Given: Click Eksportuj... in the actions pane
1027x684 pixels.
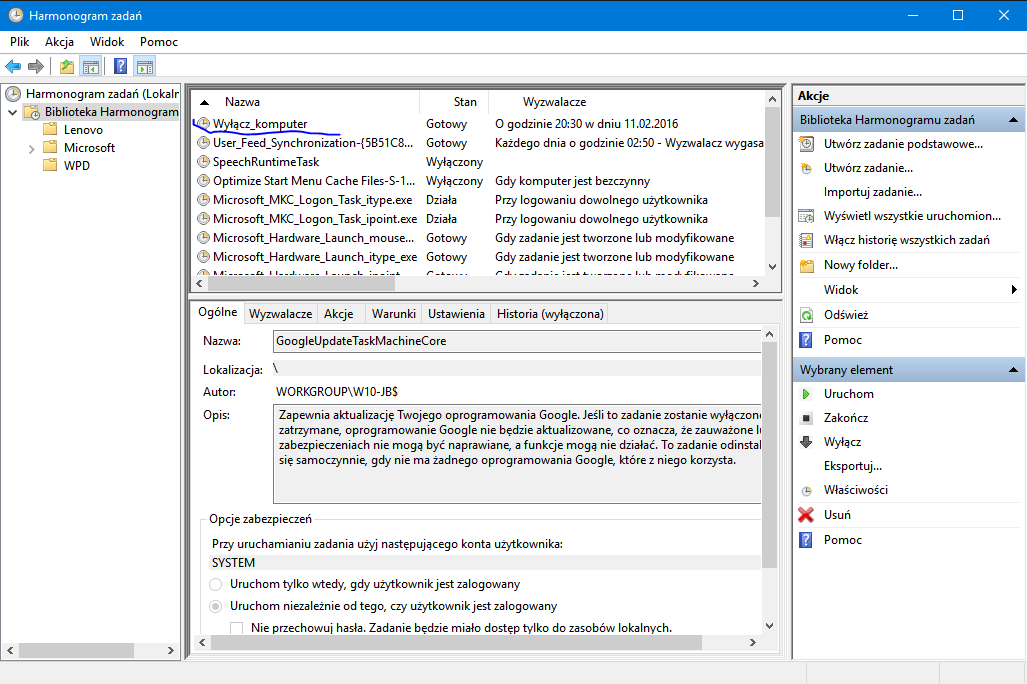Looking at the screenshot, I should point(852,466).
